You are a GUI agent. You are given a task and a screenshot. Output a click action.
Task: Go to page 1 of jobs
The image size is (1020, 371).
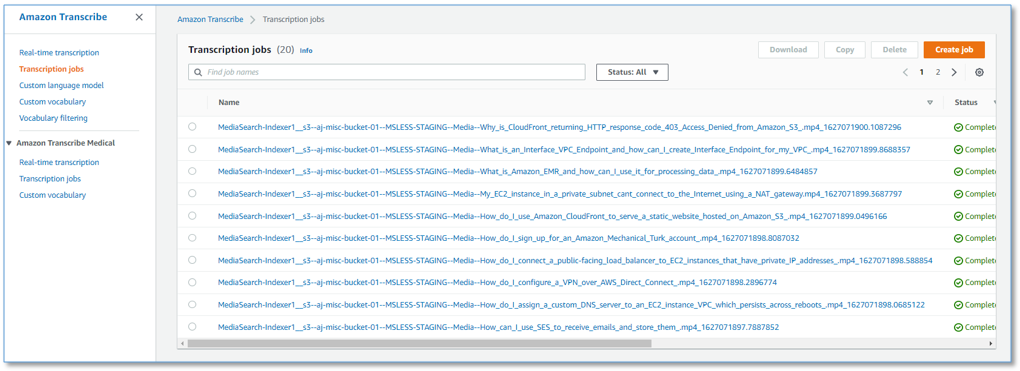tap(922, 72)
